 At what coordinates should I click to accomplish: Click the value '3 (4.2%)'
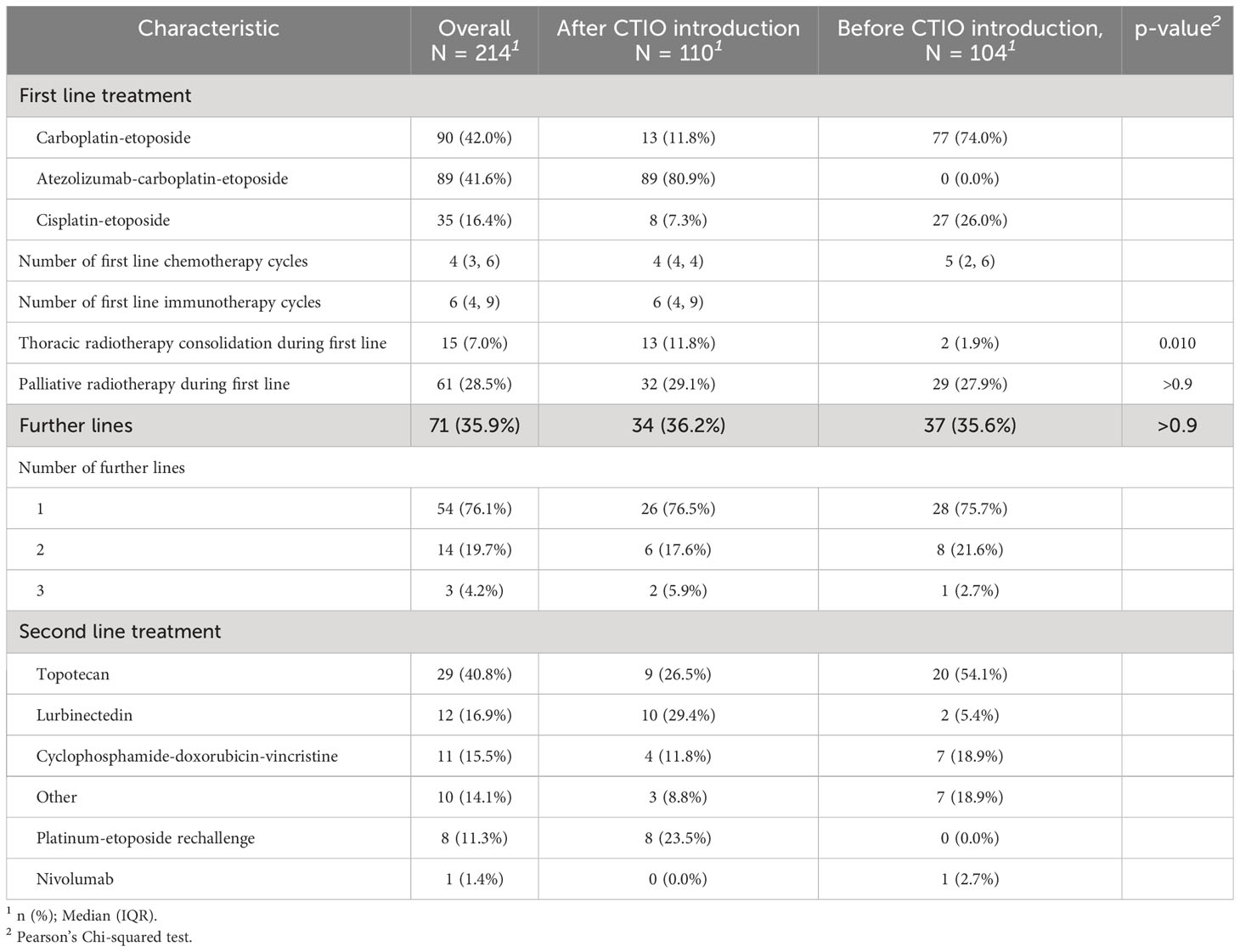click(x=474, y=590)
